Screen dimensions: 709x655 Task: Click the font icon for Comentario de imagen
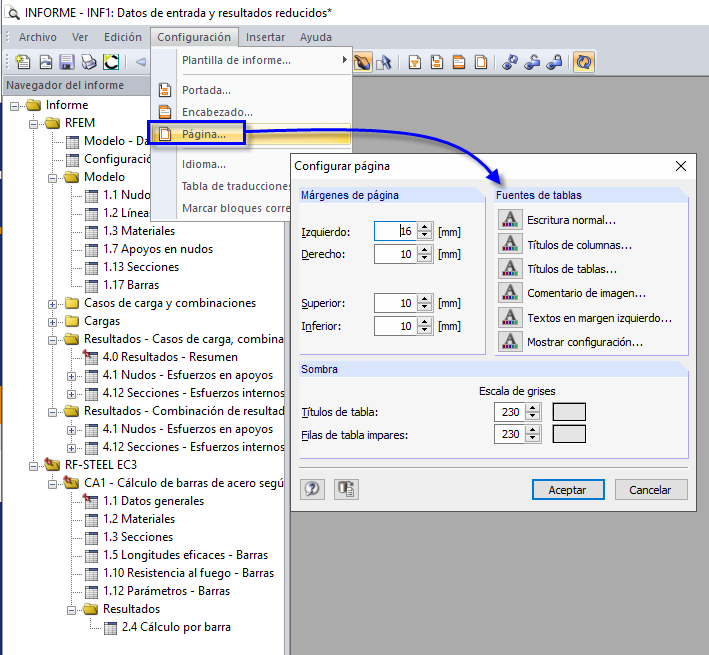point(510,293)
